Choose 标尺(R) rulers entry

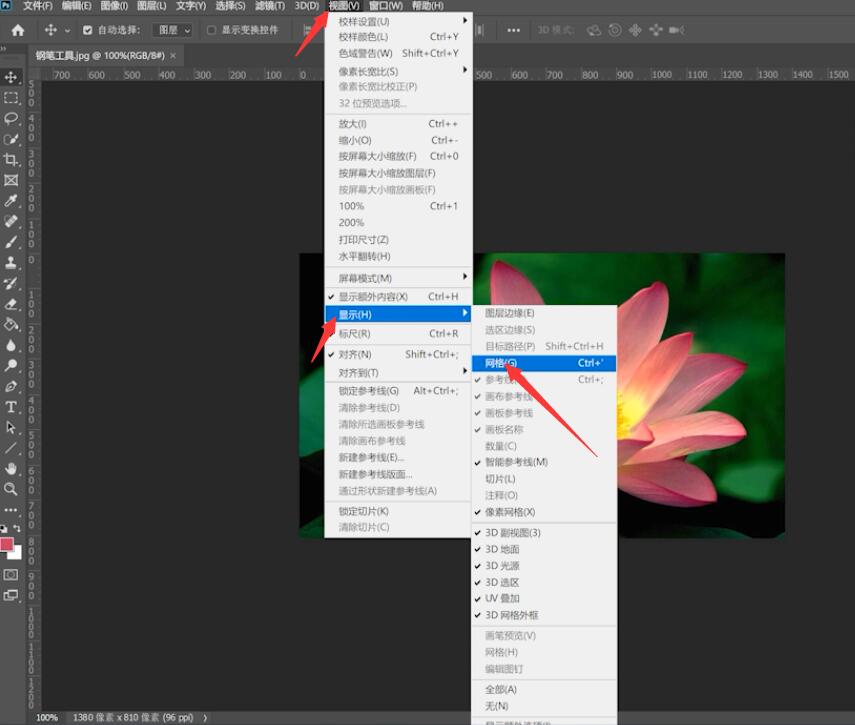(398, 334)
